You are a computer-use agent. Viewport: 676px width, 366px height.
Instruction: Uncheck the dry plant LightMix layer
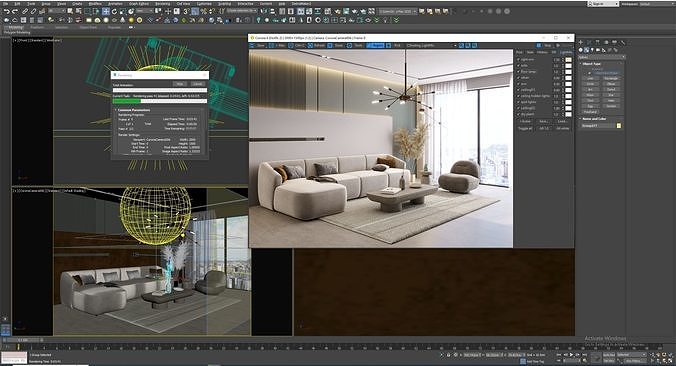(518, 114)
